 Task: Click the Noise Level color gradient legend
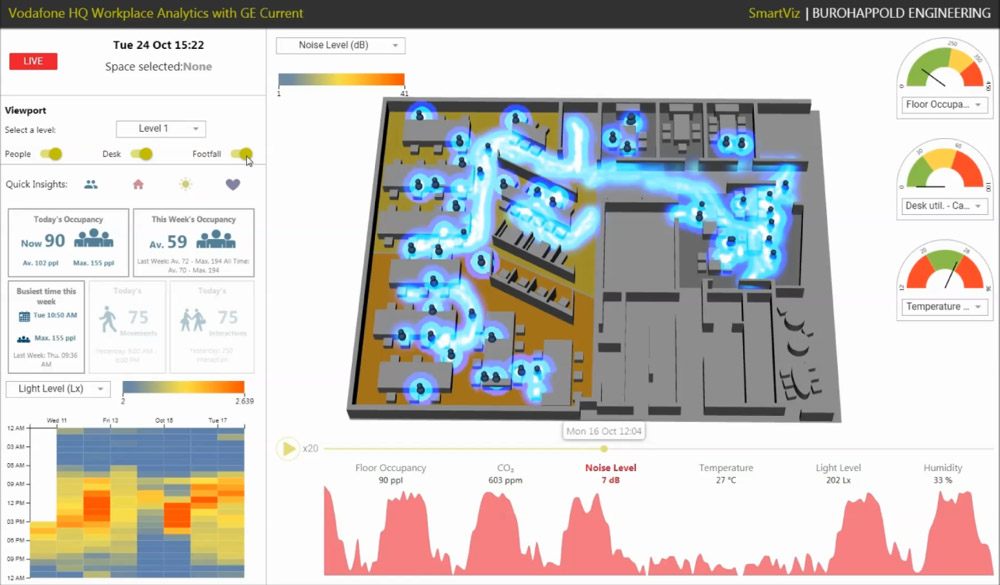(x=341, y=80)
